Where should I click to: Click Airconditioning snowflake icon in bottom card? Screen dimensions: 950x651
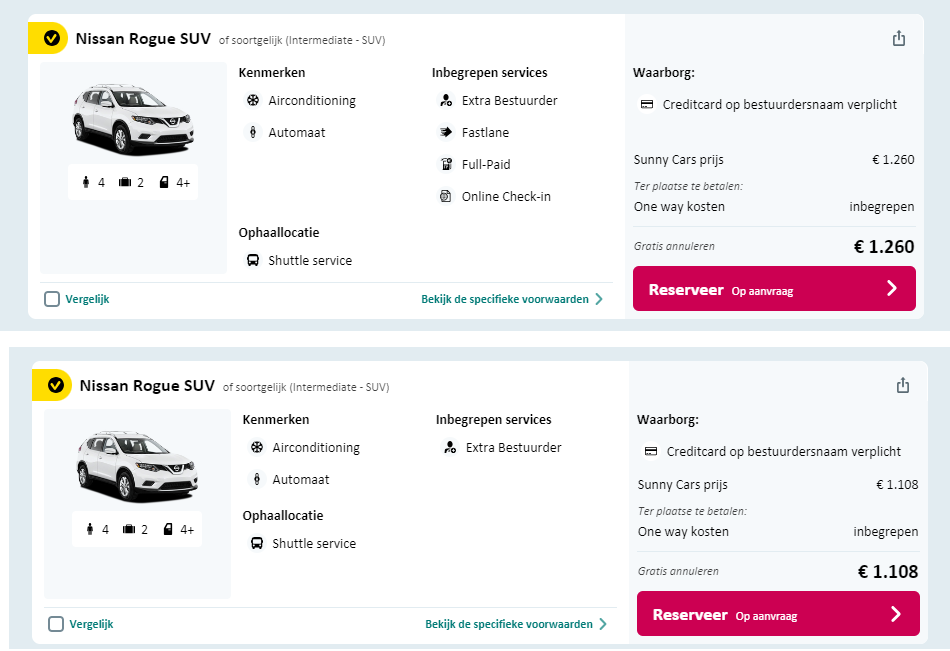(x=257, y=448)
